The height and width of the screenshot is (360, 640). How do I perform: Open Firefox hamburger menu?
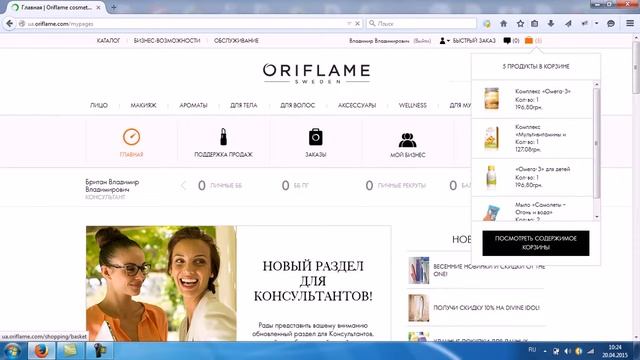[x=630, y=24]
